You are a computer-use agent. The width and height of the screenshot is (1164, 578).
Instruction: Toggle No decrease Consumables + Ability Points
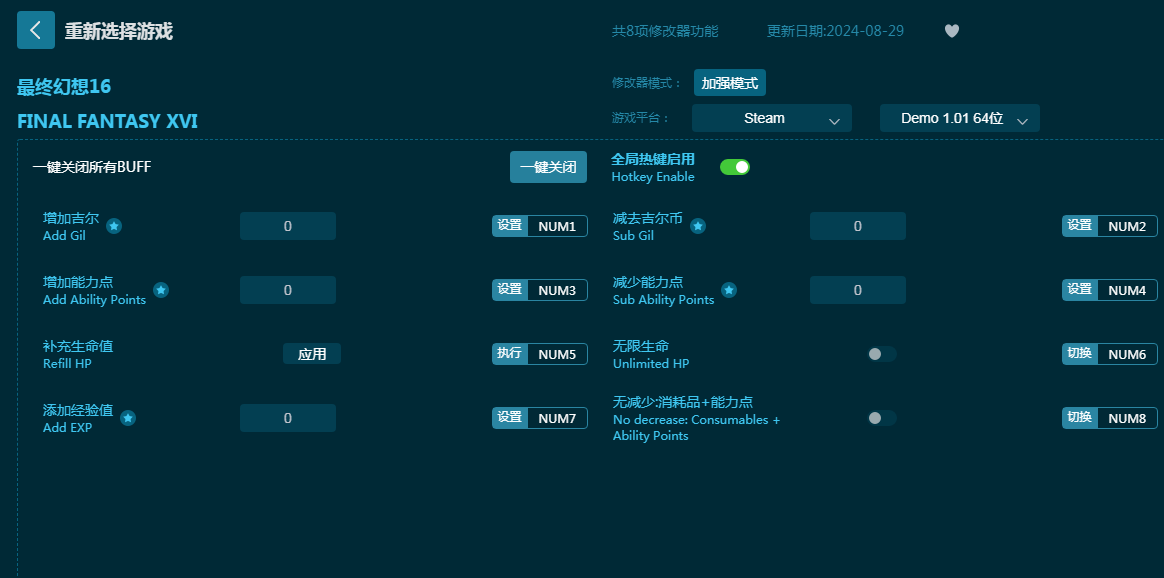pyautogui.click(x=881, y=418)
